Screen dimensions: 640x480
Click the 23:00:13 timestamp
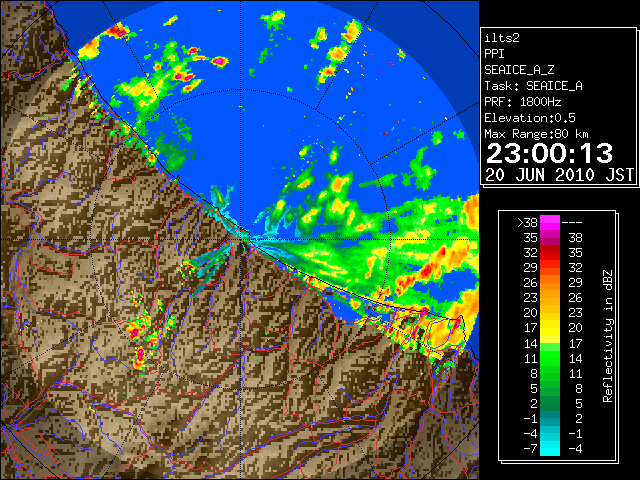[549, 153]
